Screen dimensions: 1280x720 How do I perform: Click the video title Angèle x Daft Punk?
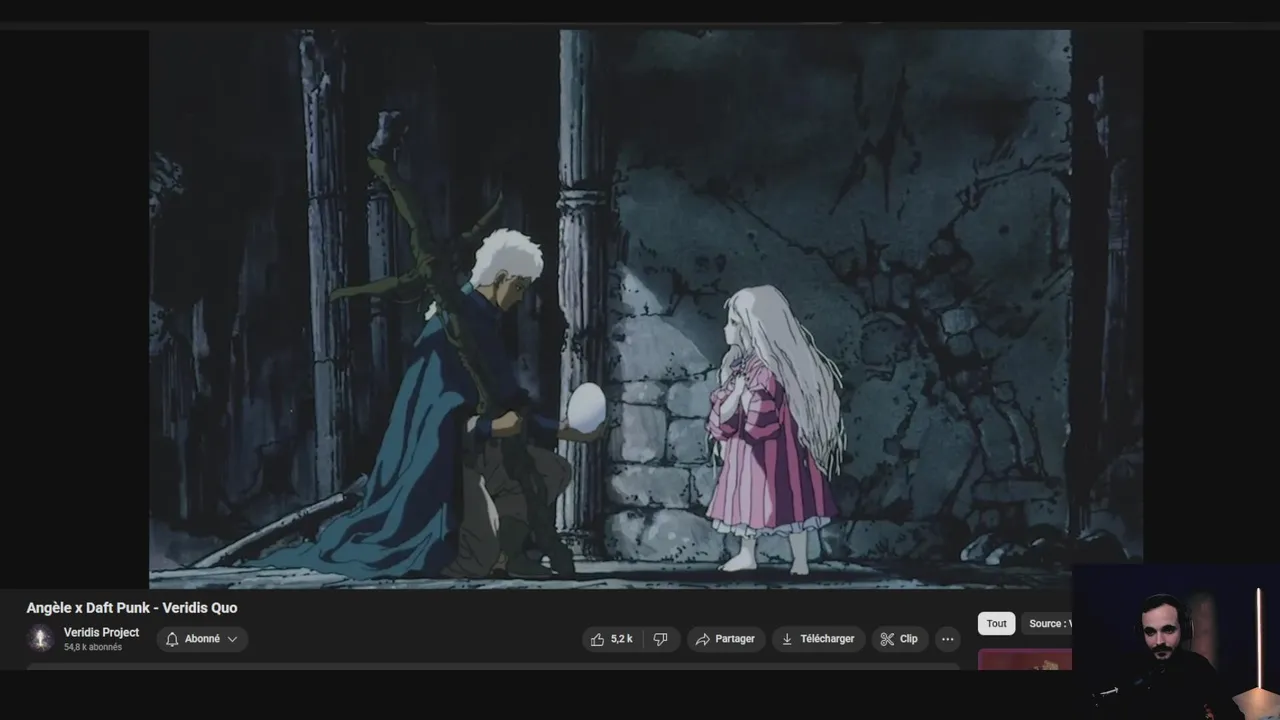(x=132, y=607)
